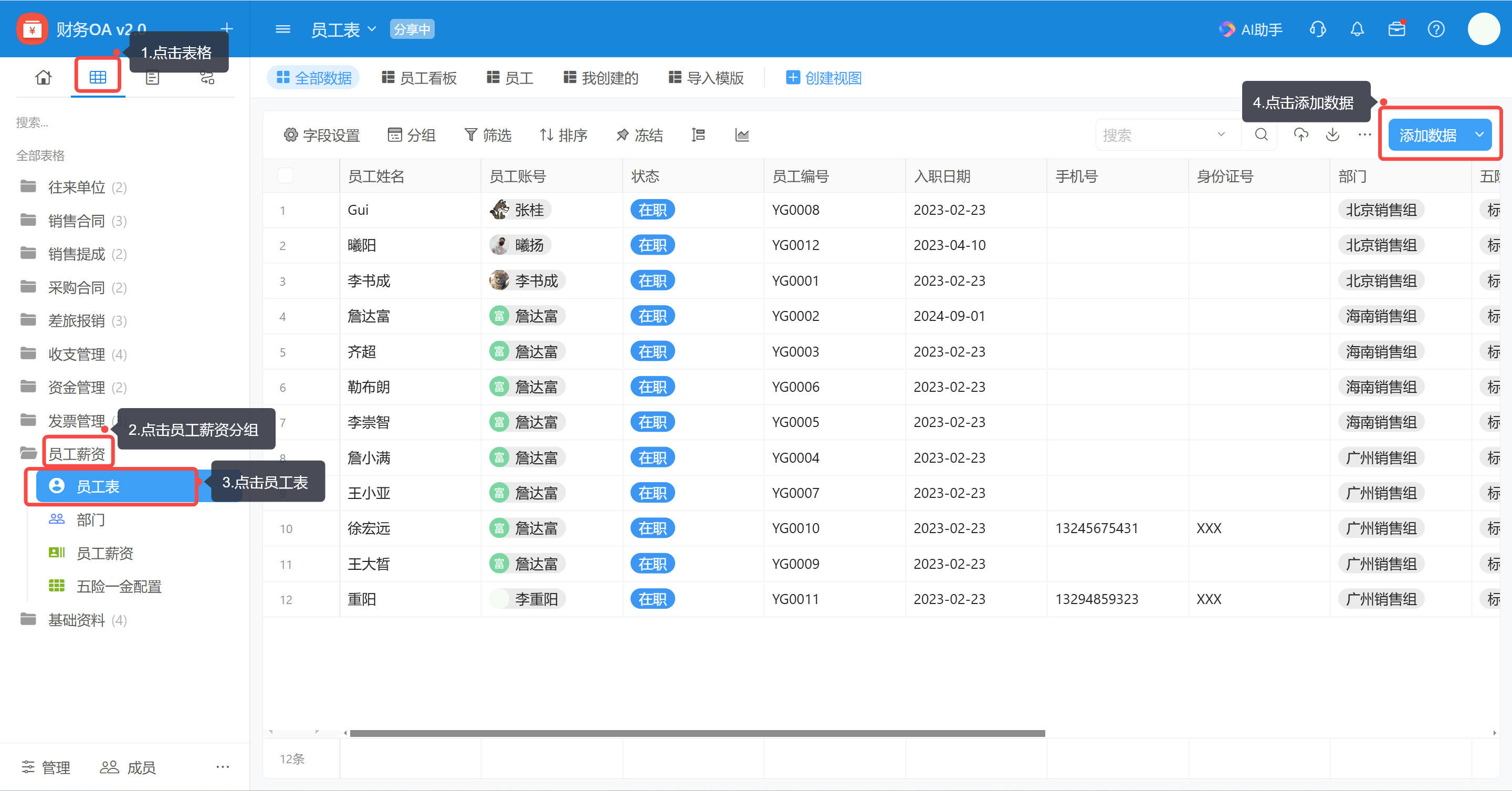Open the 分组 grouping option
The image size is (1512, 791).
point(412,135)
